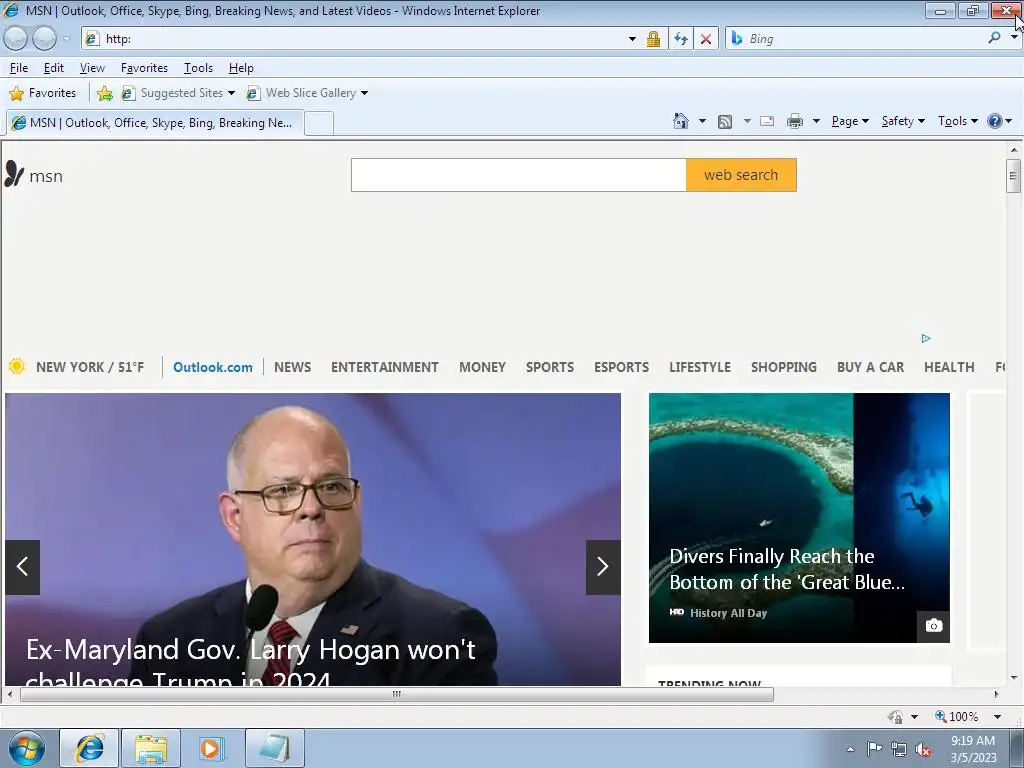The width and height of the screenshot is (1024, 768).
Task: Open Windows Media Player taskbar icon
Action: [x=212, y=748]
